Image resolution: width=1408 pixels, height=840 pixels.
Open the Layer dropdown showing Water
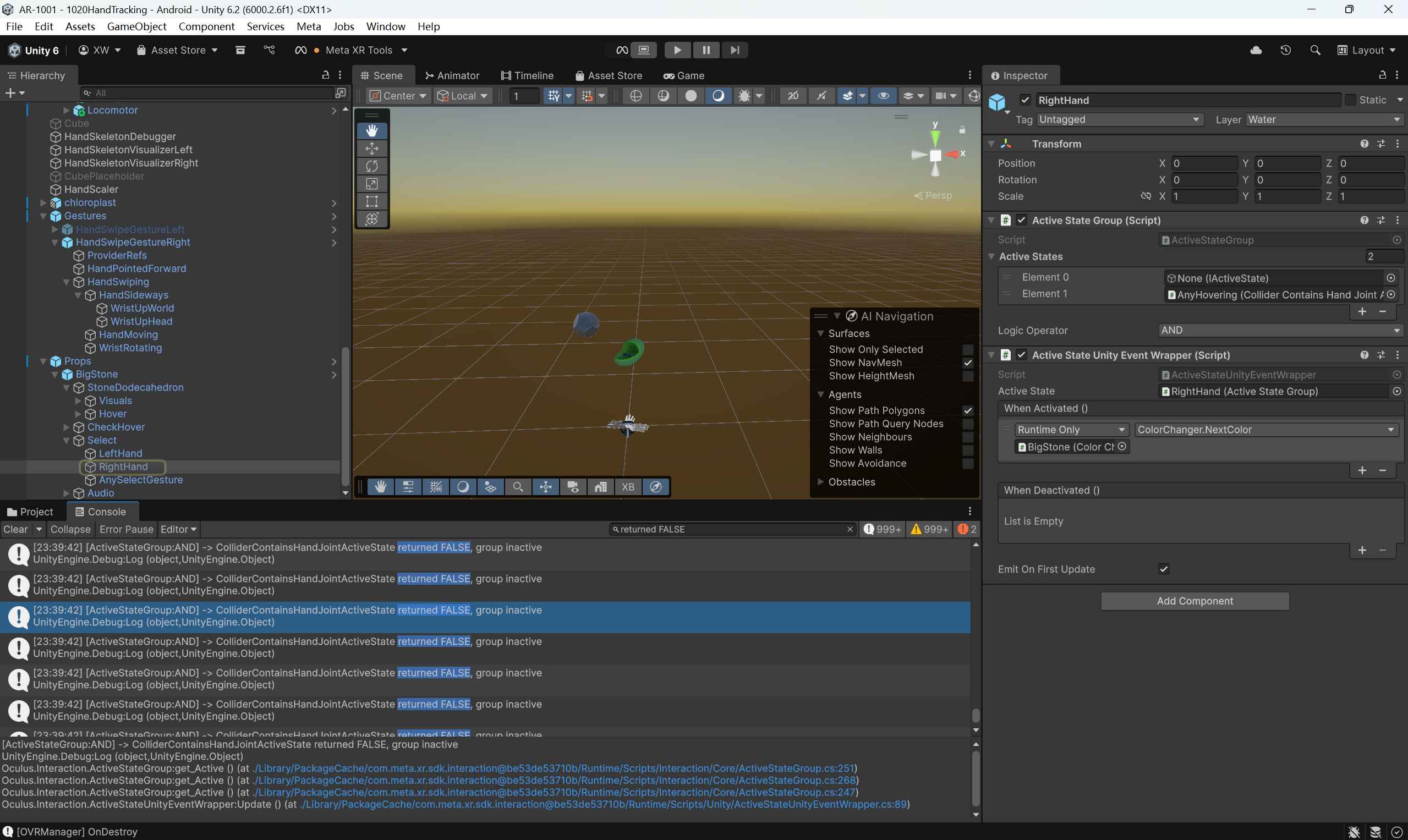point(1323,119)
